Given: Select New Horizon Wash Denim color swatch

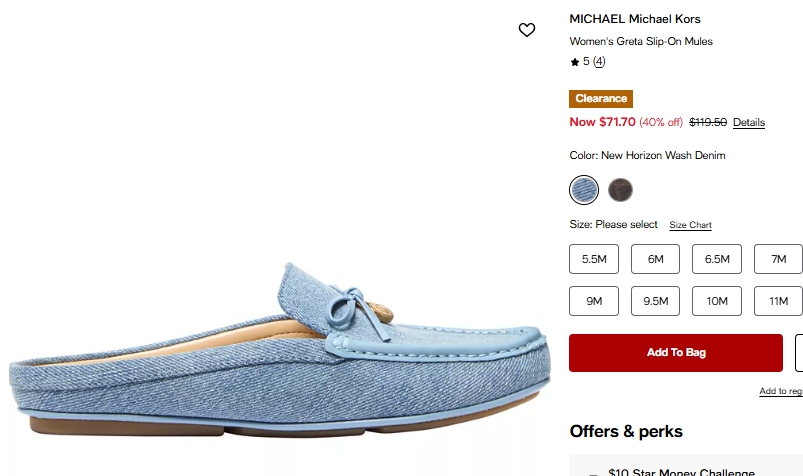Looking at the screenshot, I should tap(584, 190).
